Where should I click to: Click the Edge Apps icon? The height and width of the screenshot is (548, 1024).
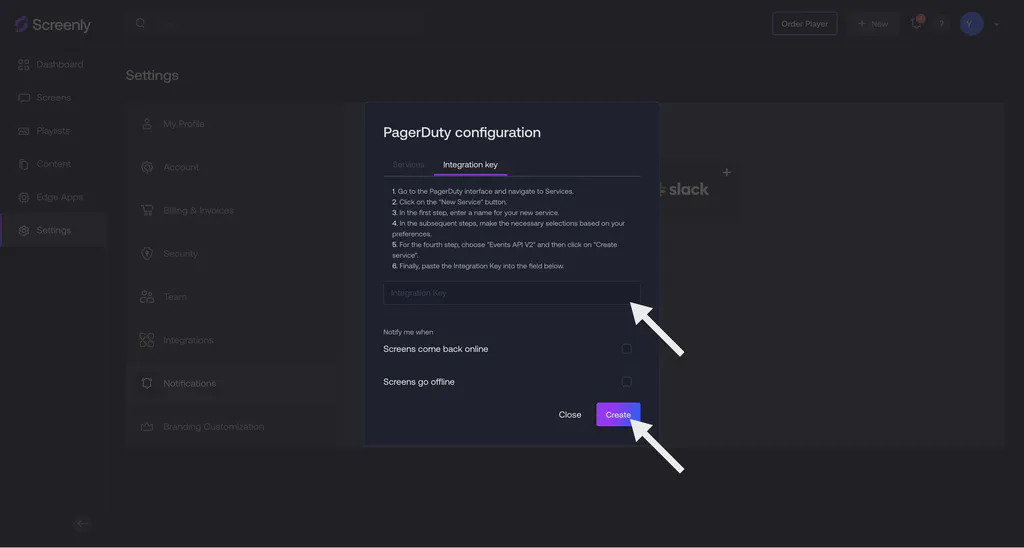click(x=24, y=197)
